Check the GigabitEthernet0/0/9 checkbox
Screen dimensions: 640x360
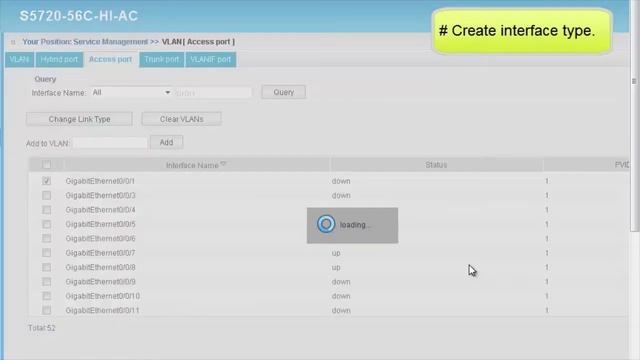pyautogui.click(x=47, y=282)
